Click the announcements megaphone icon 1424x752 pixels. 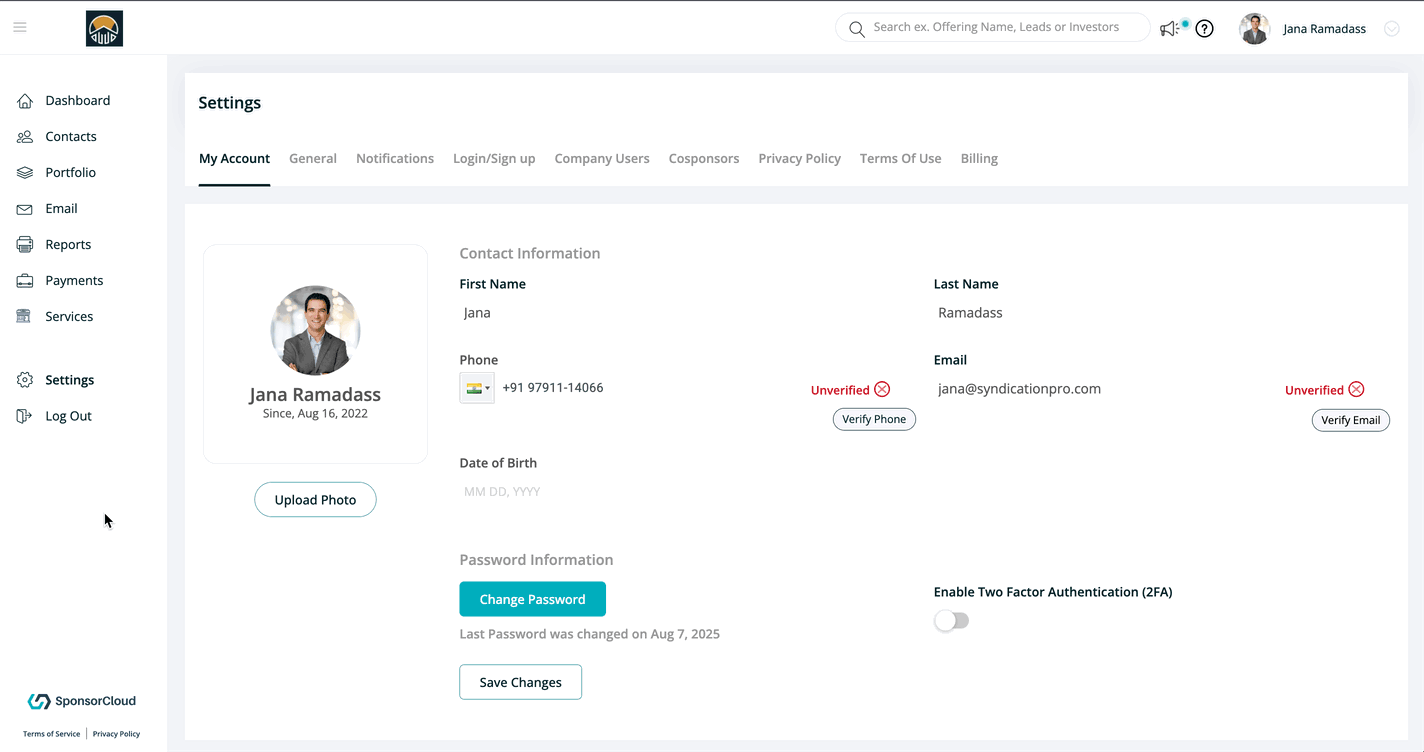point(1169,28)
